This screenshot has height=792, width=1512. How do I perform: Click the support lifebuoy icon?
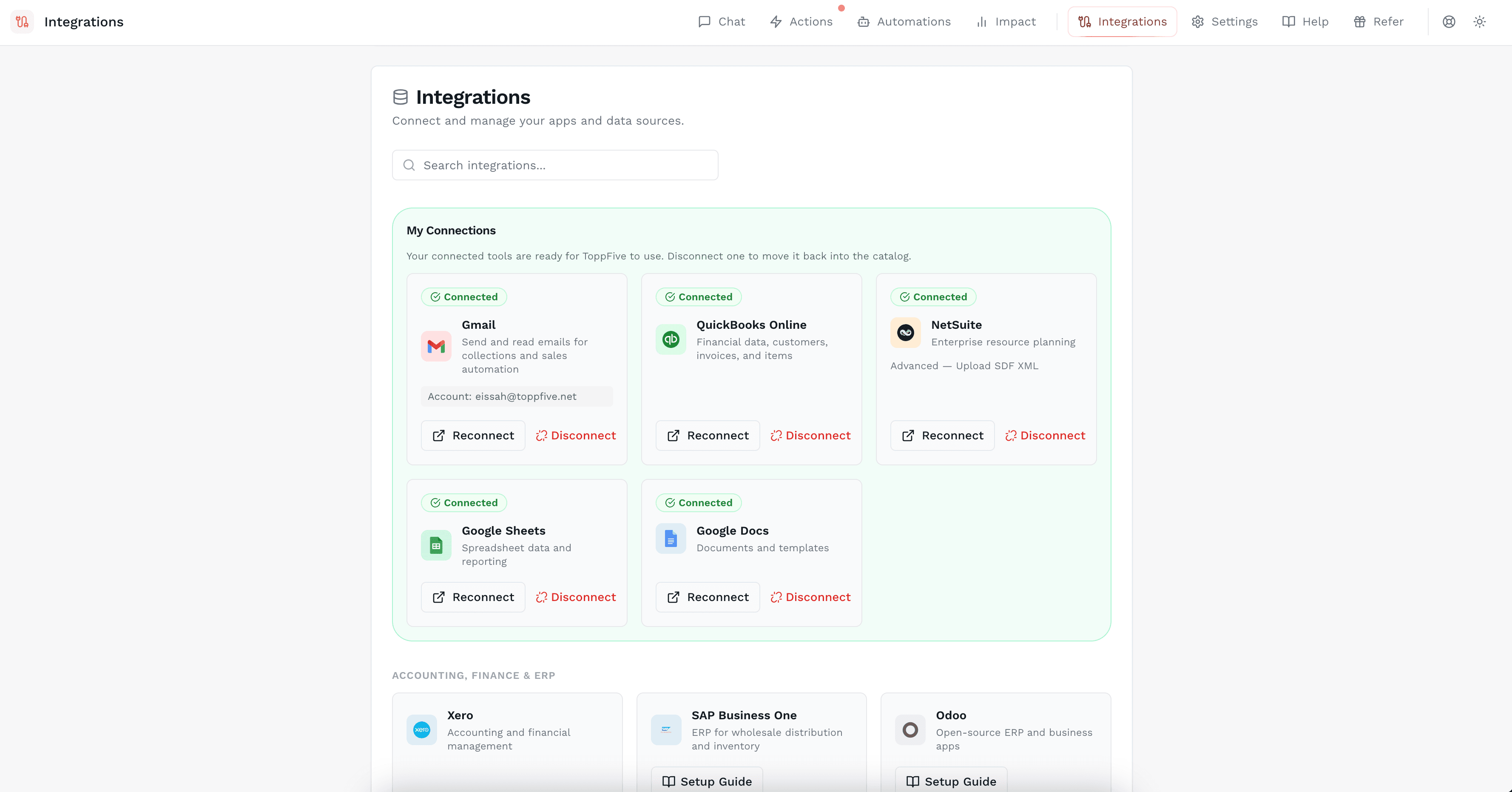pos(1449,22)
